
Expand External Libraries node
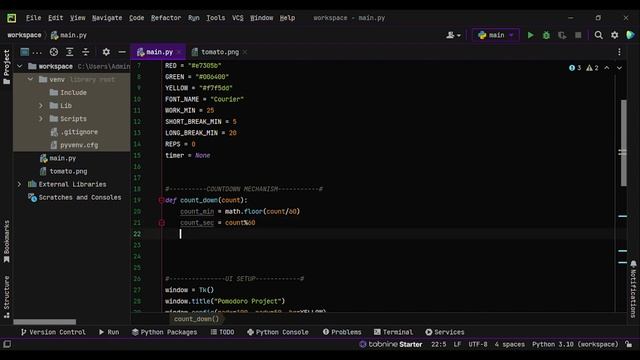[20, 184]
